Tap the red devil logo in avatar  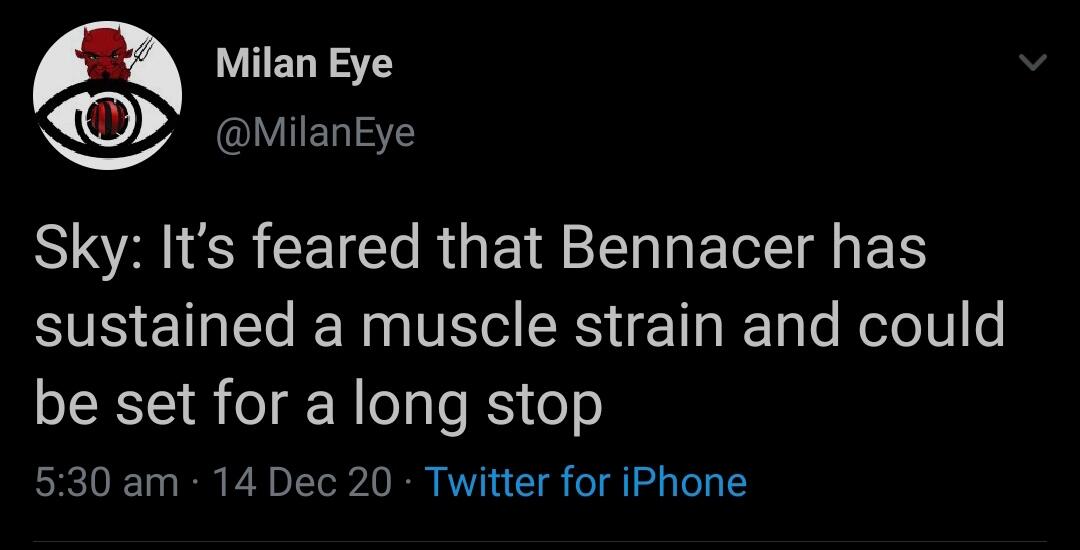(103, 55)
